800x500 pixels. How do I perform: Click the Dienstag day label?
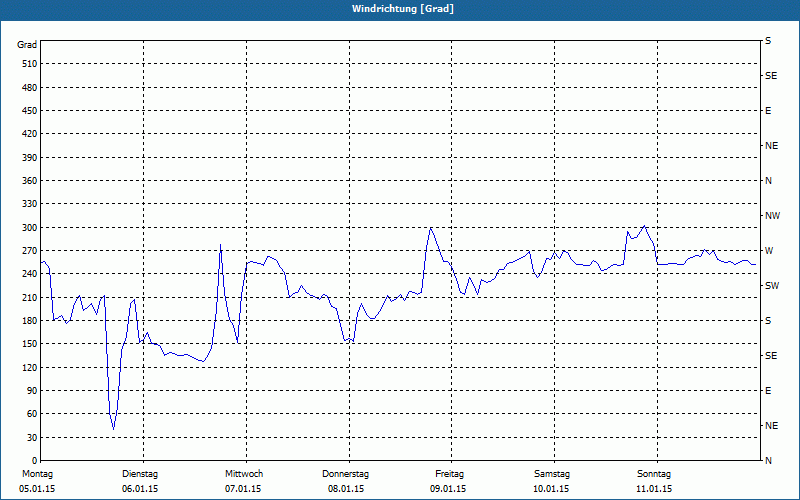(x=140, y=474)
